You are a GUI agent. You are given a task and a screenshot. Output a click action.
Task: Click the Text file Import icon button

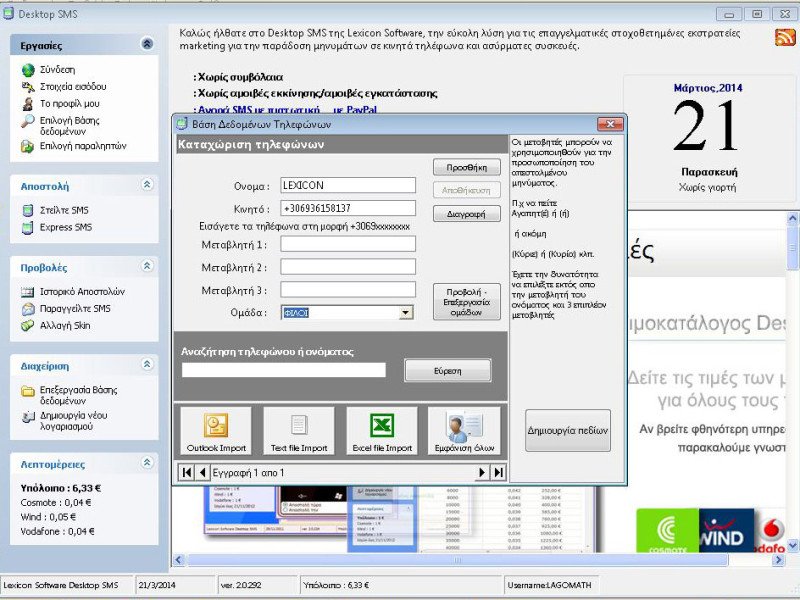[299, 432]
